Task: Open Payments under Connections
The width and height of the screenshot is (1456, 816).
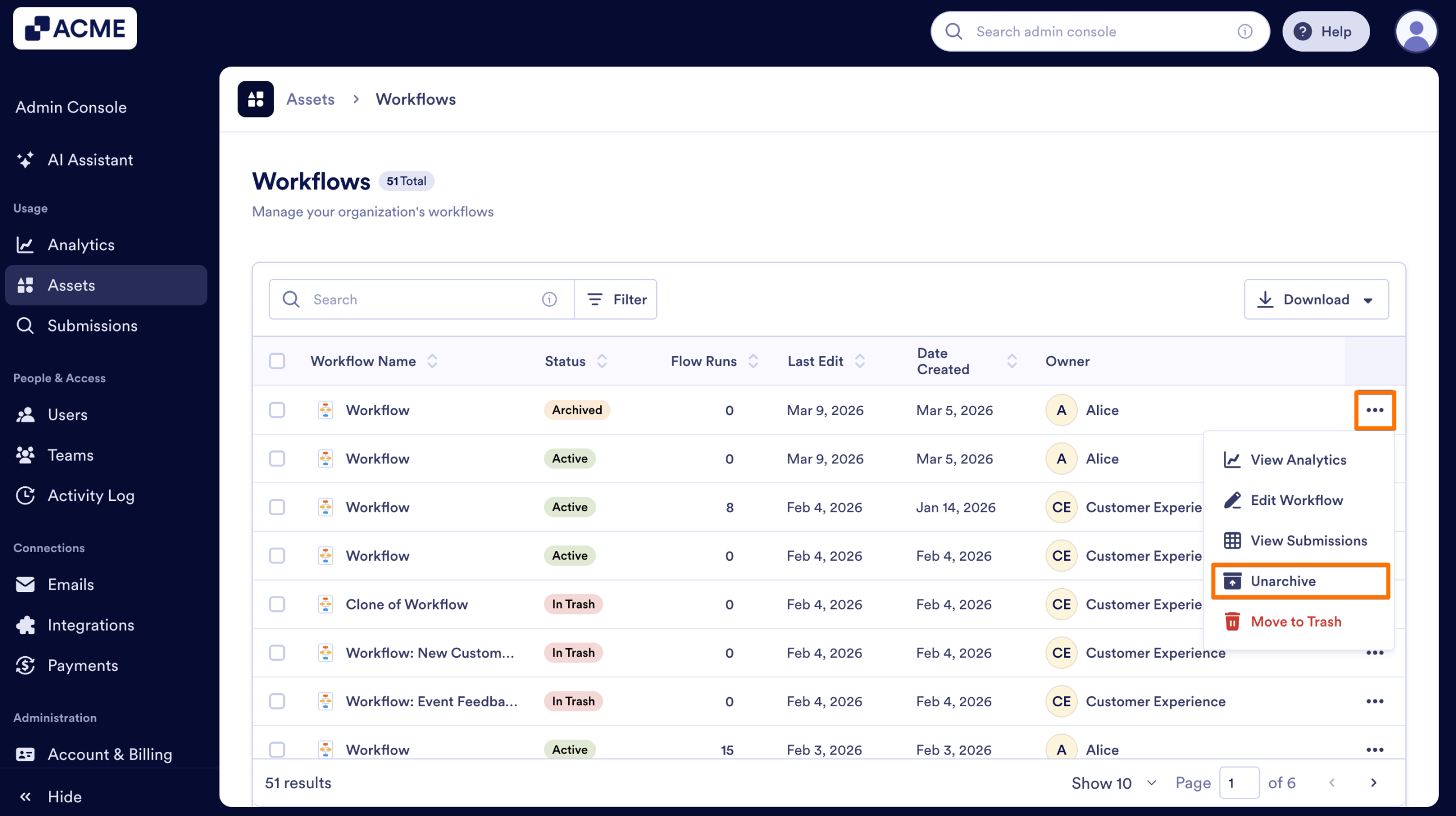Action: (83, 665)
